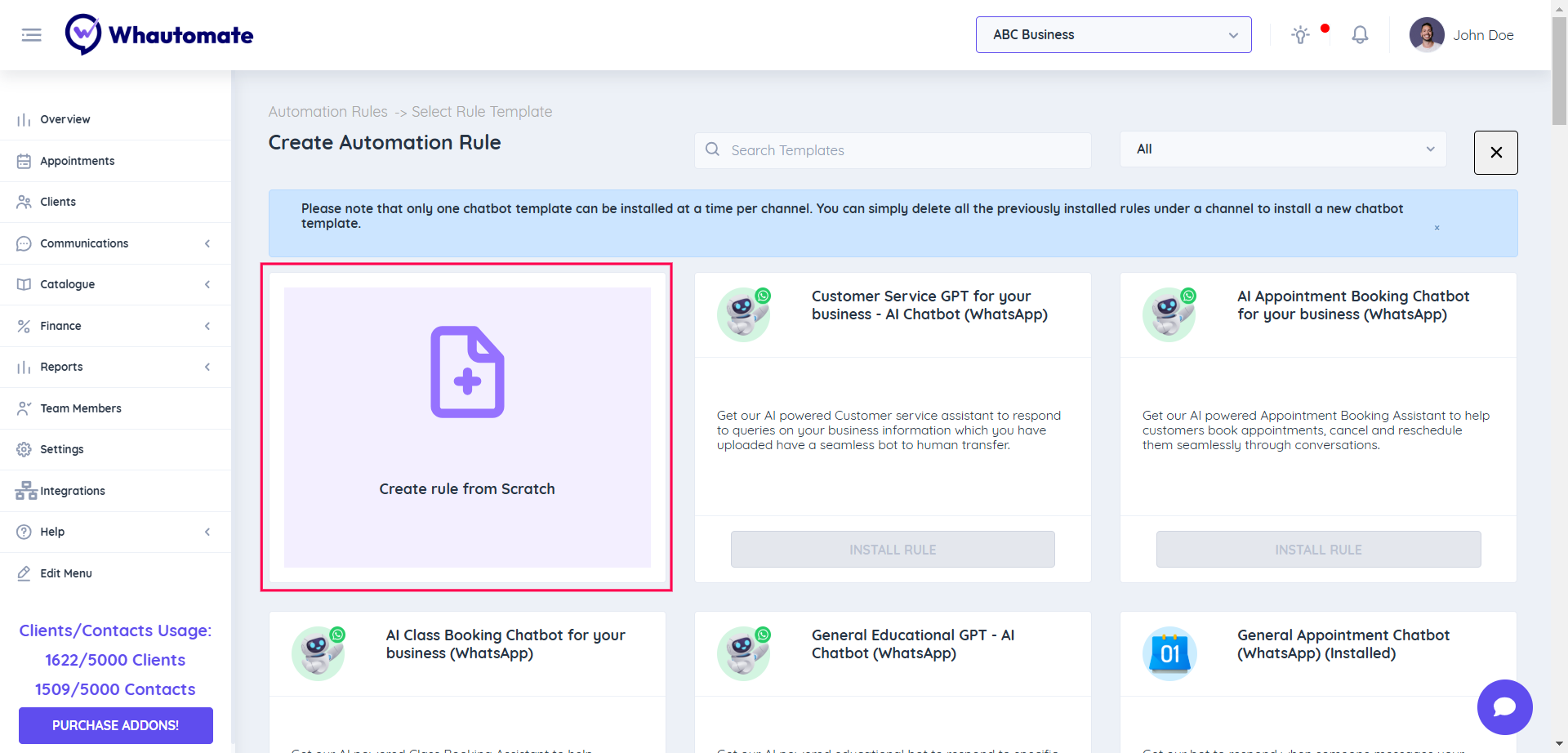The image size is (1568, 753).
Task: Click the hamburger menu icon
Action: point(31,35)
